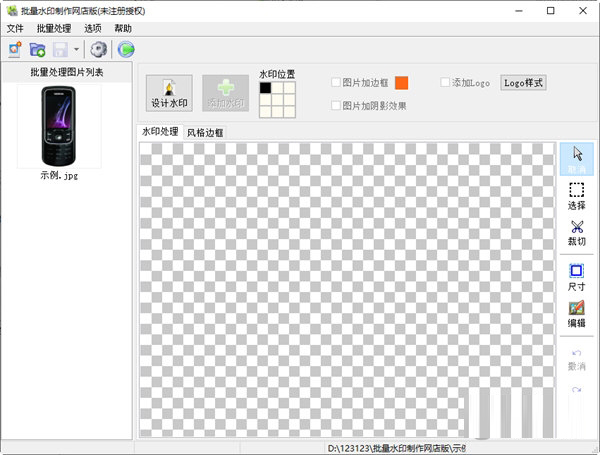Viewport: 600px width, 455px height.
Task: Click the add folder toolbar icon
Action: click(38, 49)
